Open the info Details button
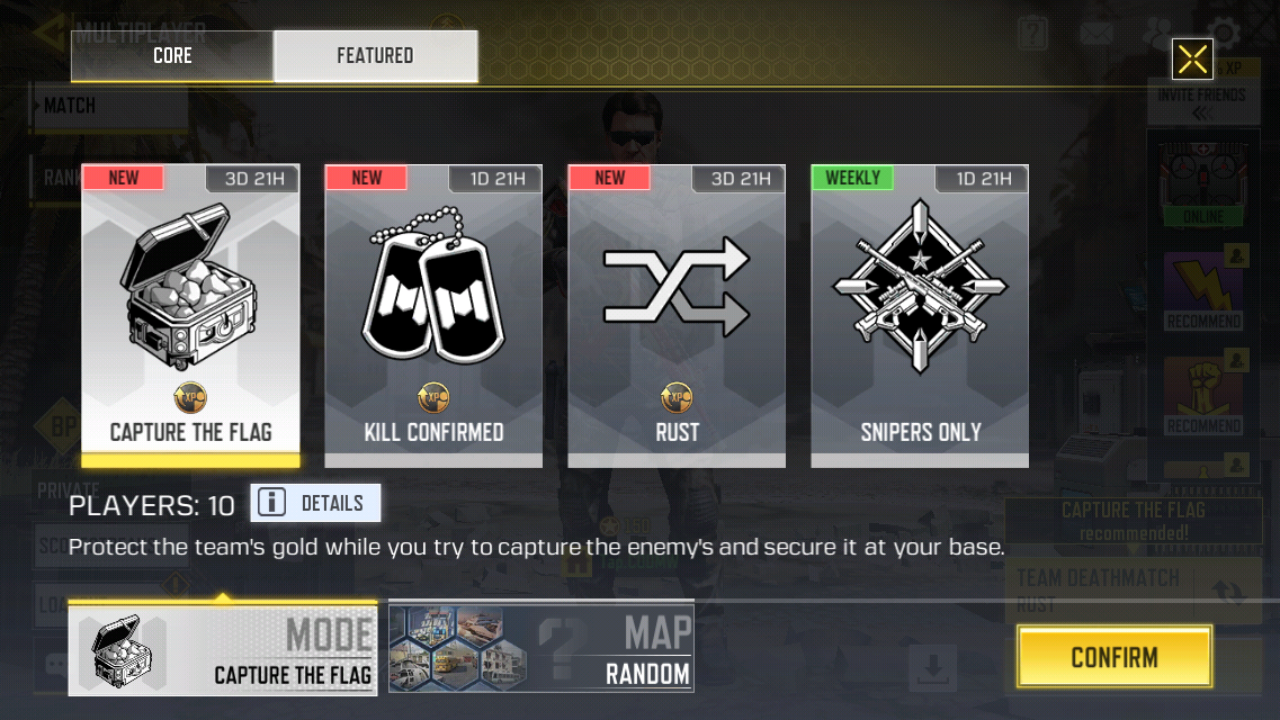This screenshot has height=720, width=1280. pyautogui.click(x=315, y=503)
